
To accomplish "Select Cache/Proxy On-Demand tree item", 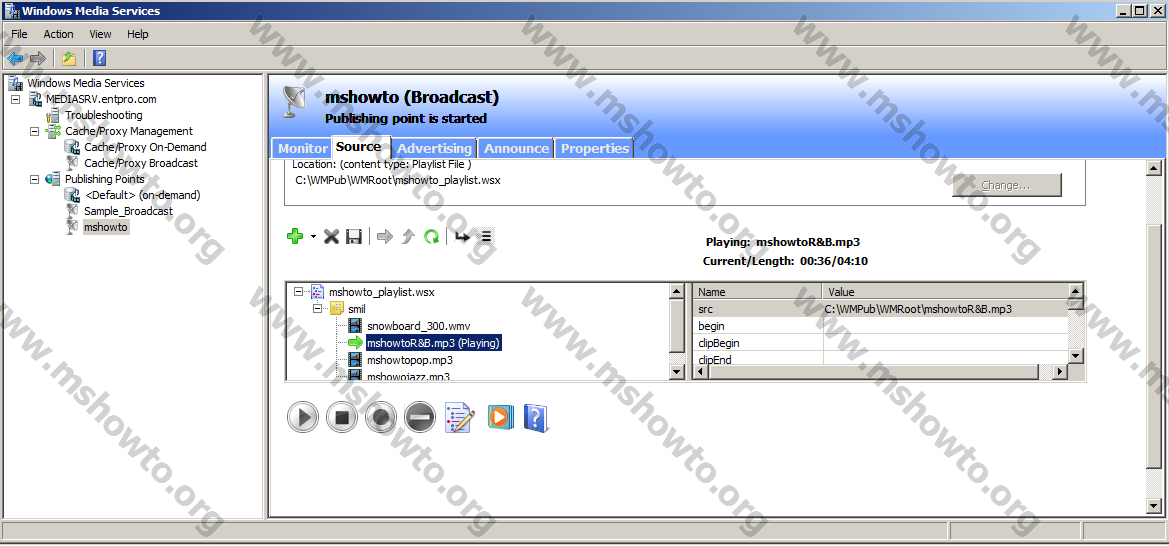I will pos(145,147).
